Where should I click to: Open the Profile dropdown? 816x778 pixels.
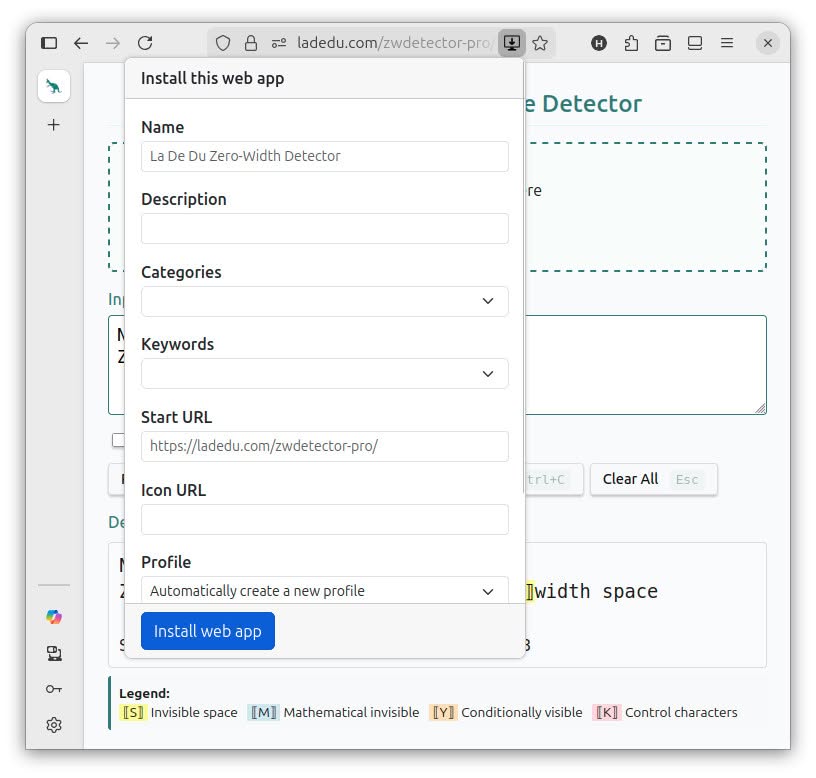[325, 590]
